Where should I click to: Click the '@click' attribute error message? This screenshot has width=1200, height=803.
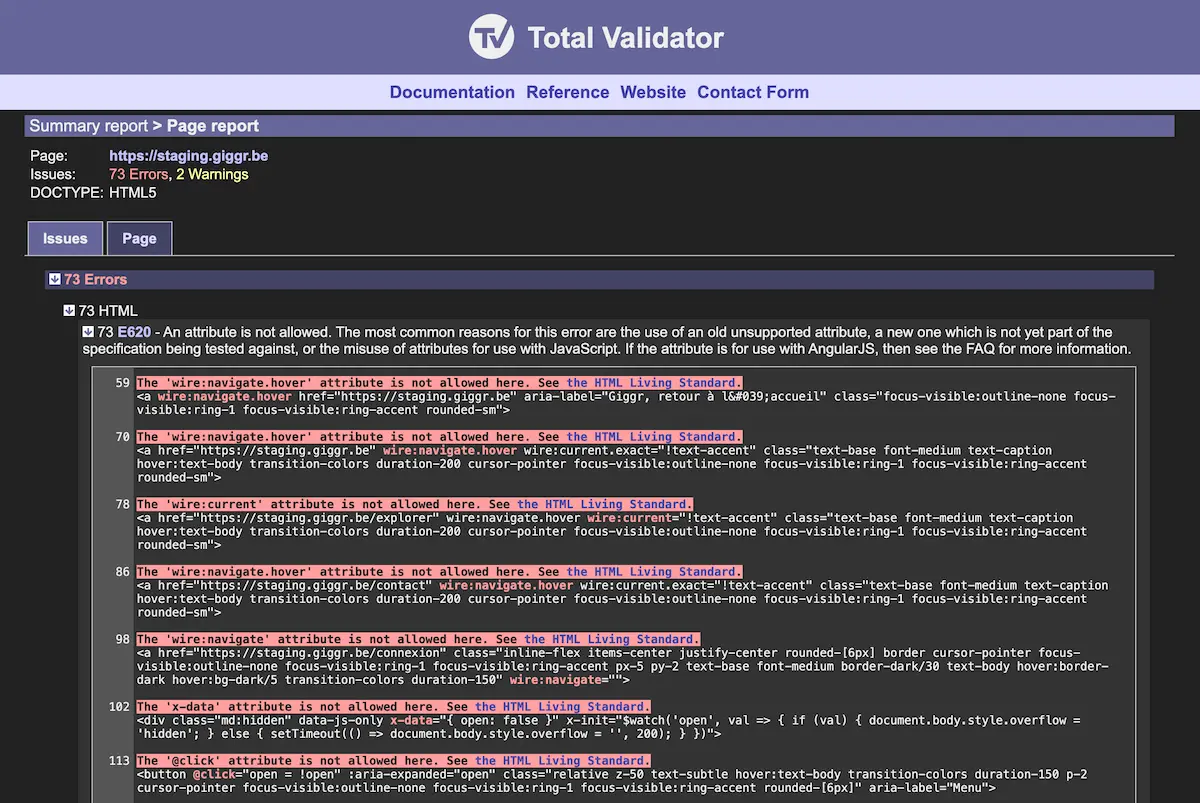[x=394, y=761]
